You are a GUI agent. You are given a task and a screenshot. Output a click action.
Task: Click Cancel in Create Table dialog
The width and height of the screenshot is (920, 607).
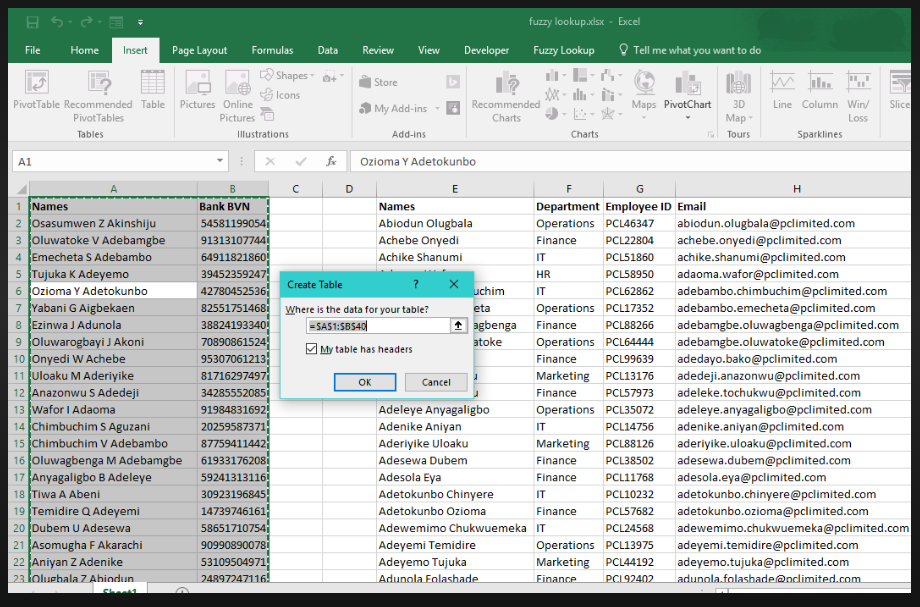click(x=436, y=382)
